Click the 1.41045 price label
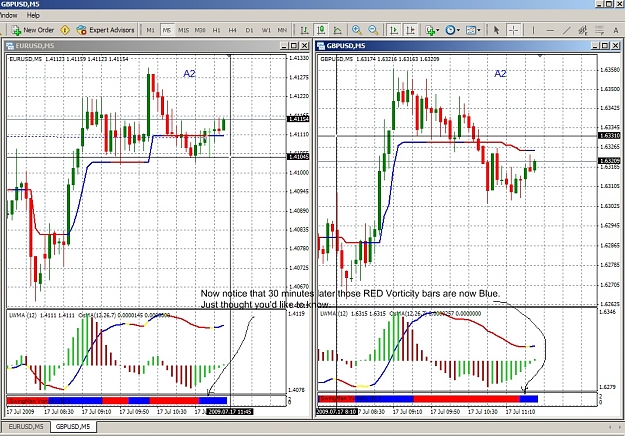Viewport: 625px width, 436px height. pyautogui.click(x=298, y=157)
